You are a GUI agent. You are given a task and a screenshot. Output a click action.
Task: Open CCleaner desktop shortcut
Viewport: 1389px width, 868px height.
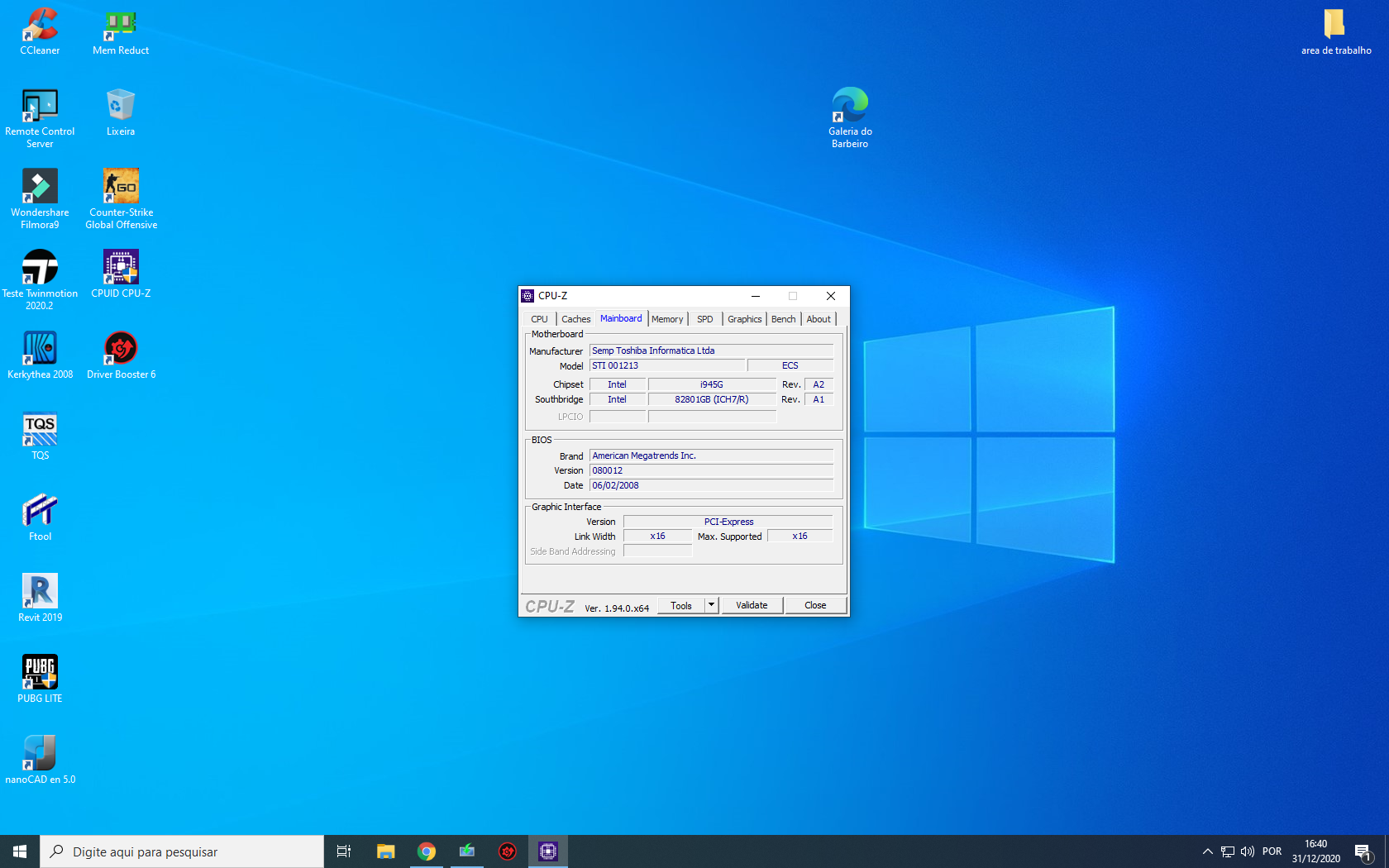40,31
